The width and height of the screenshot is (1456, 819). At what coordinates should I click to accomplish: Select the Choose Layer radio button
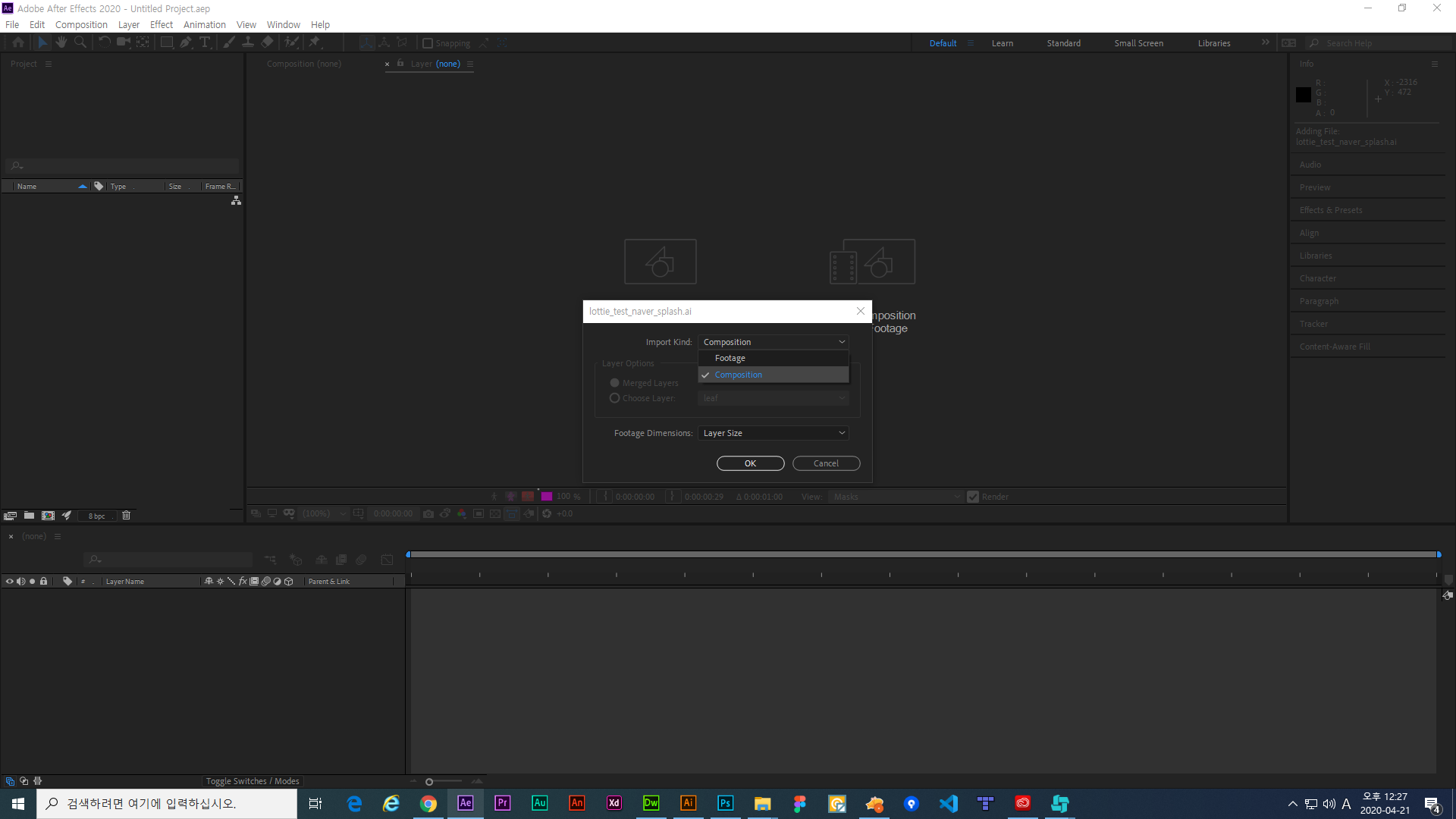(615, 398)
